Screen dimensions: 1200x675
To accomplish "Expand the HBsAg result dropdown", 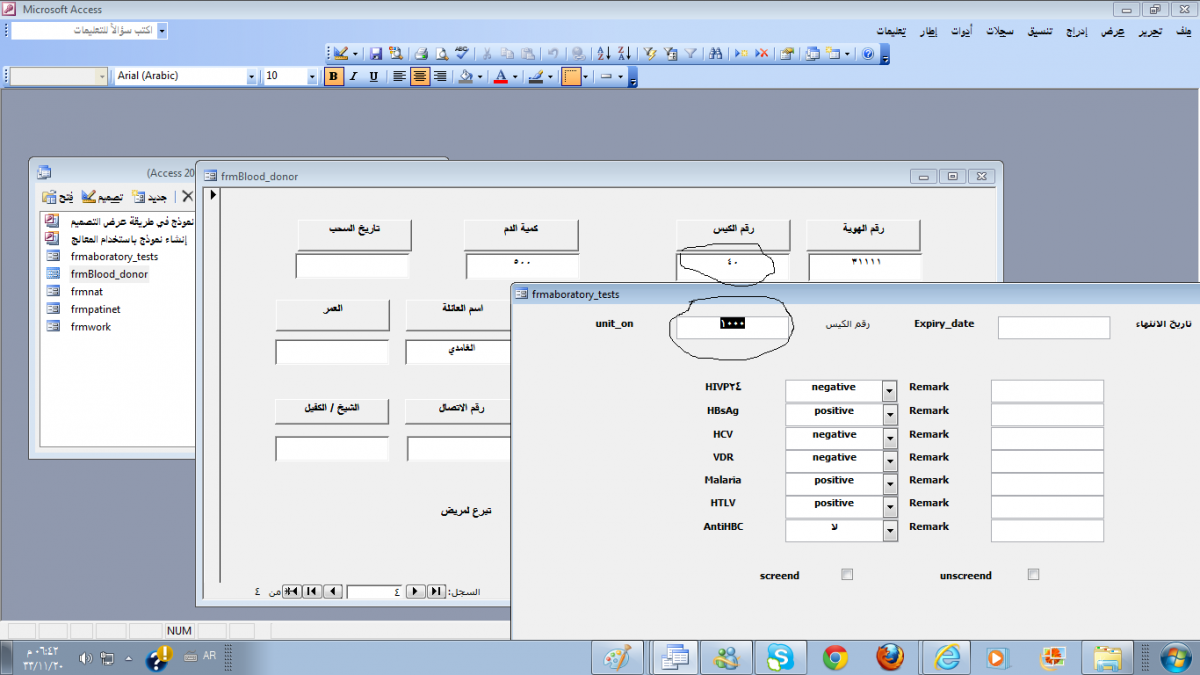I will (890, 412).
